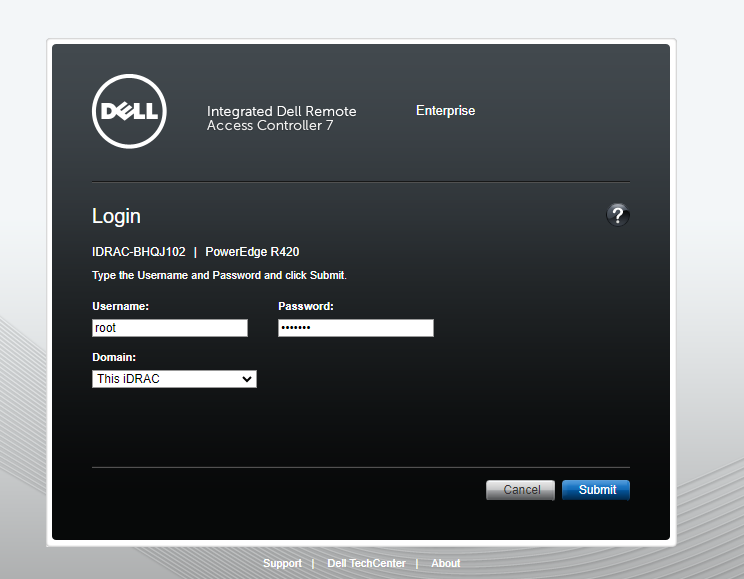The height and width of the screenshot is (579, 744).
Task: Click Integrated Dell Remote Access Controller 7 title
Action: (281, 118)
